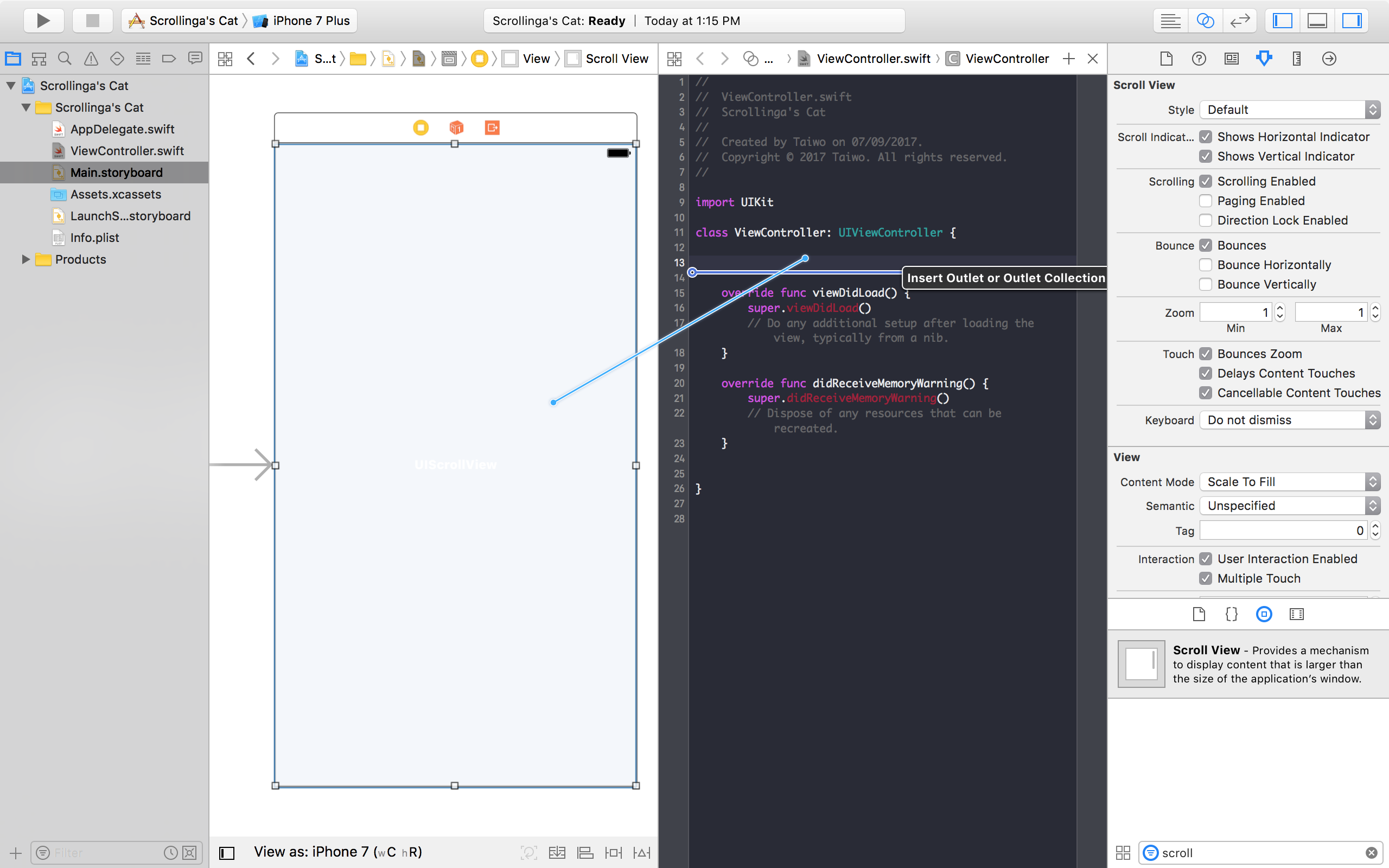
Task: Enable Paging Enabled for the scroll view
Action: [x=1205, y=200]
